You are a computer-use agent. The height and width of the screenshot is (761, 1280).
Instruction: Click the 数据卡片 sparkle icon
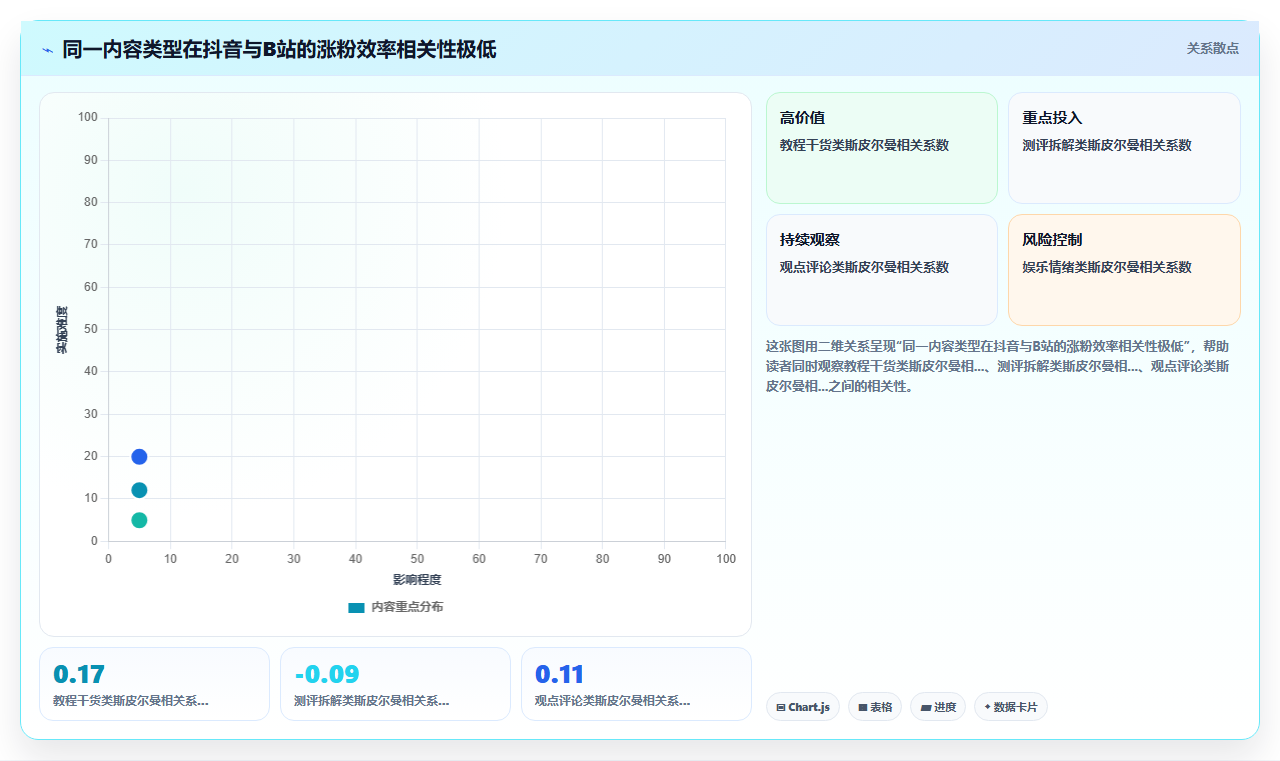point(988,707)
